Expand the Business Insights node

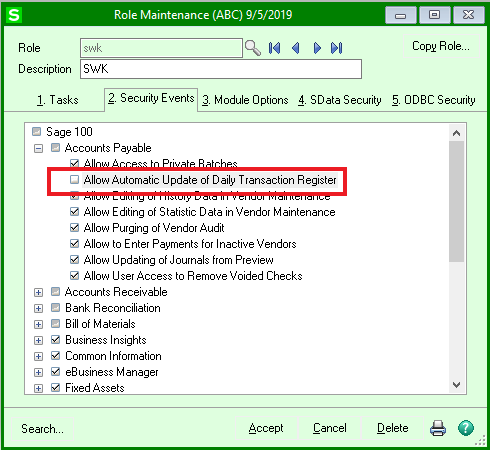click(38, 340)
